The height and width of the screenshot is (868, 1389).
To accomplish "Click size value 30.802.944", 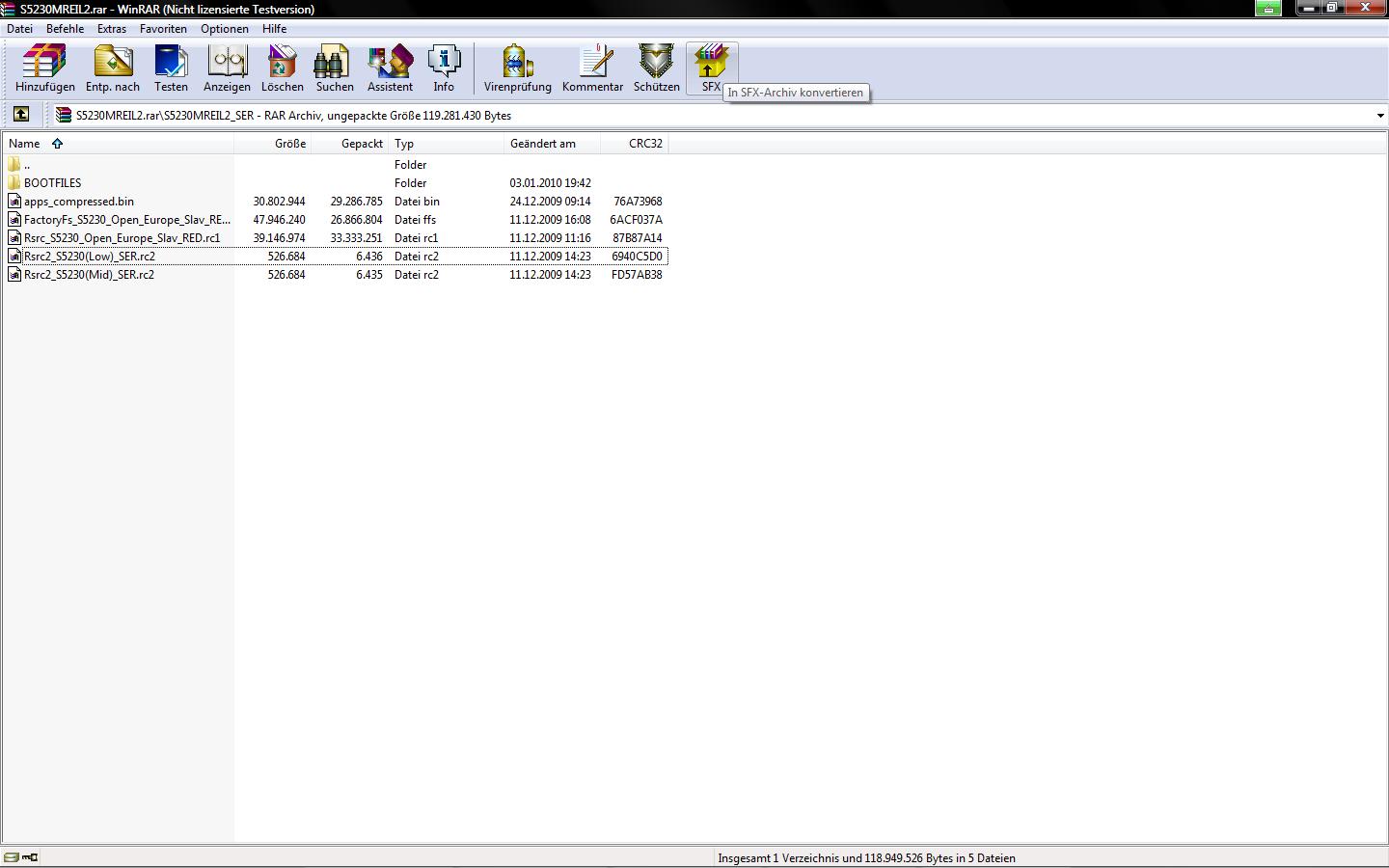I will (279, 202).
